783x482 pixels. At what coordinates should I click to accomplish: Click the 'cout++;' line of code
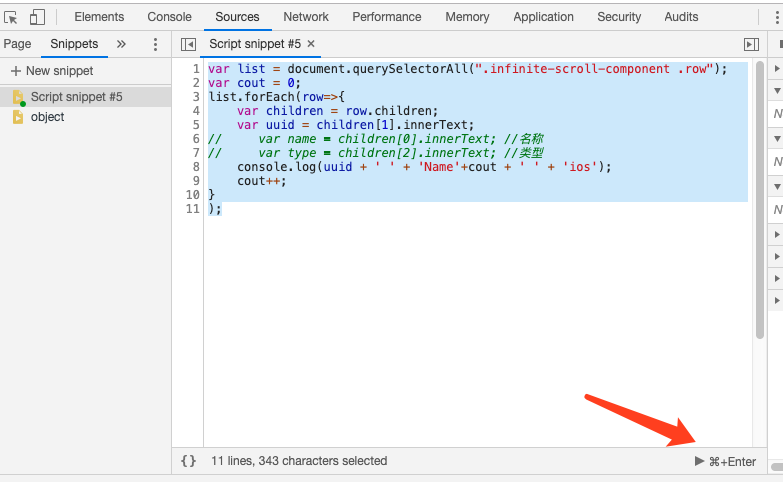(262, 181)
